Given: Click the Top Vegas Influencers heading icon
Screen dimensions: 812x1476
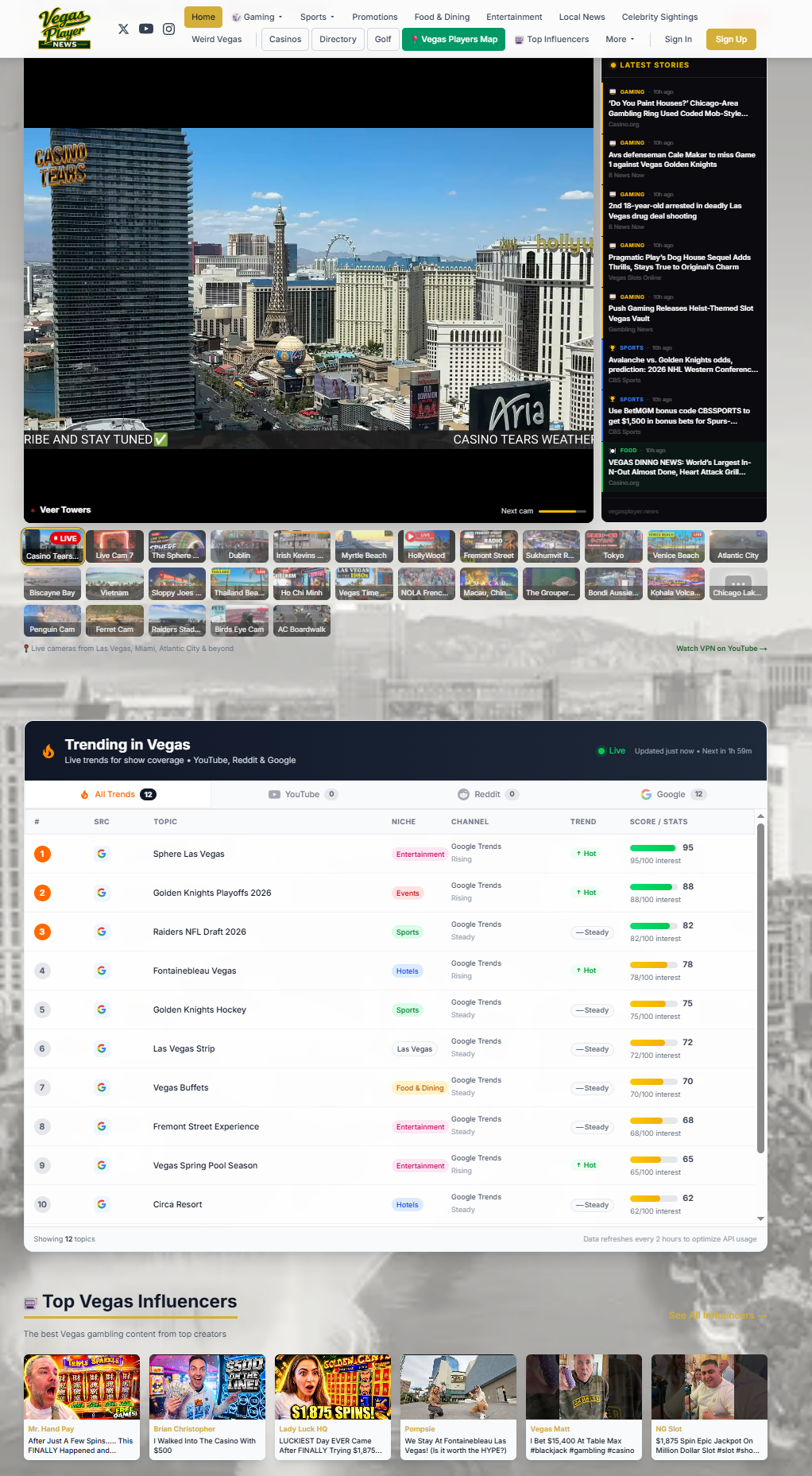Looking at the screenshot, I should 31,1303.
